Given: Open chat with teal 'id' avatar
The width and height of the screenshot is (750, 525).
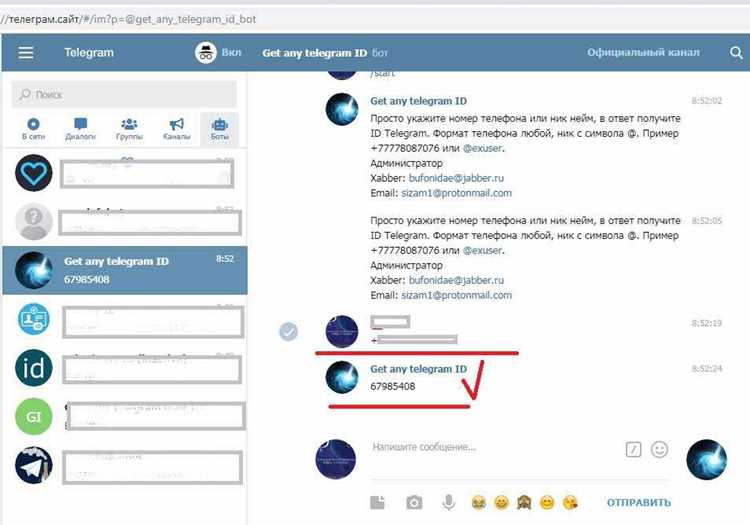Looking at the screenshot, I should (124, 368).
